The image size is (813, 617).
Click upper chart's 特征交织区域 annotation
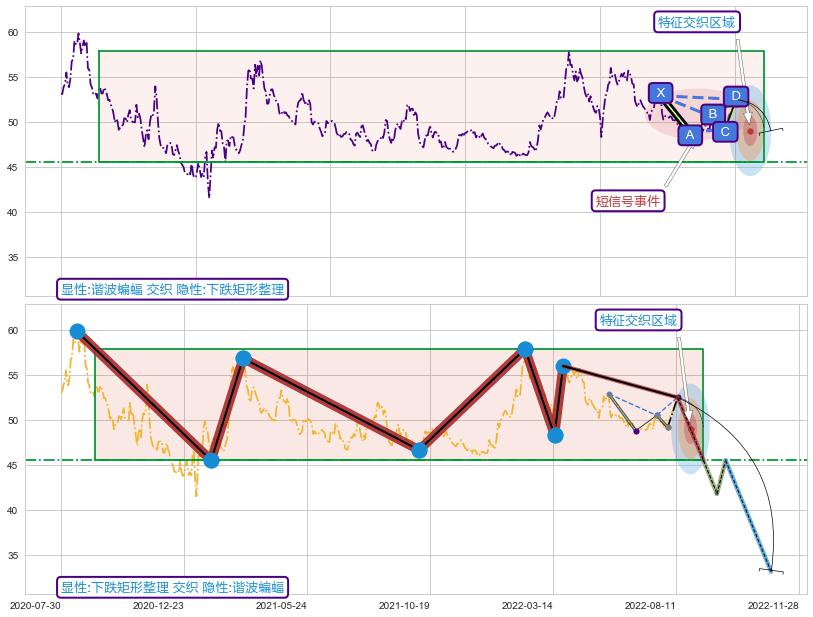click(698, 22)
